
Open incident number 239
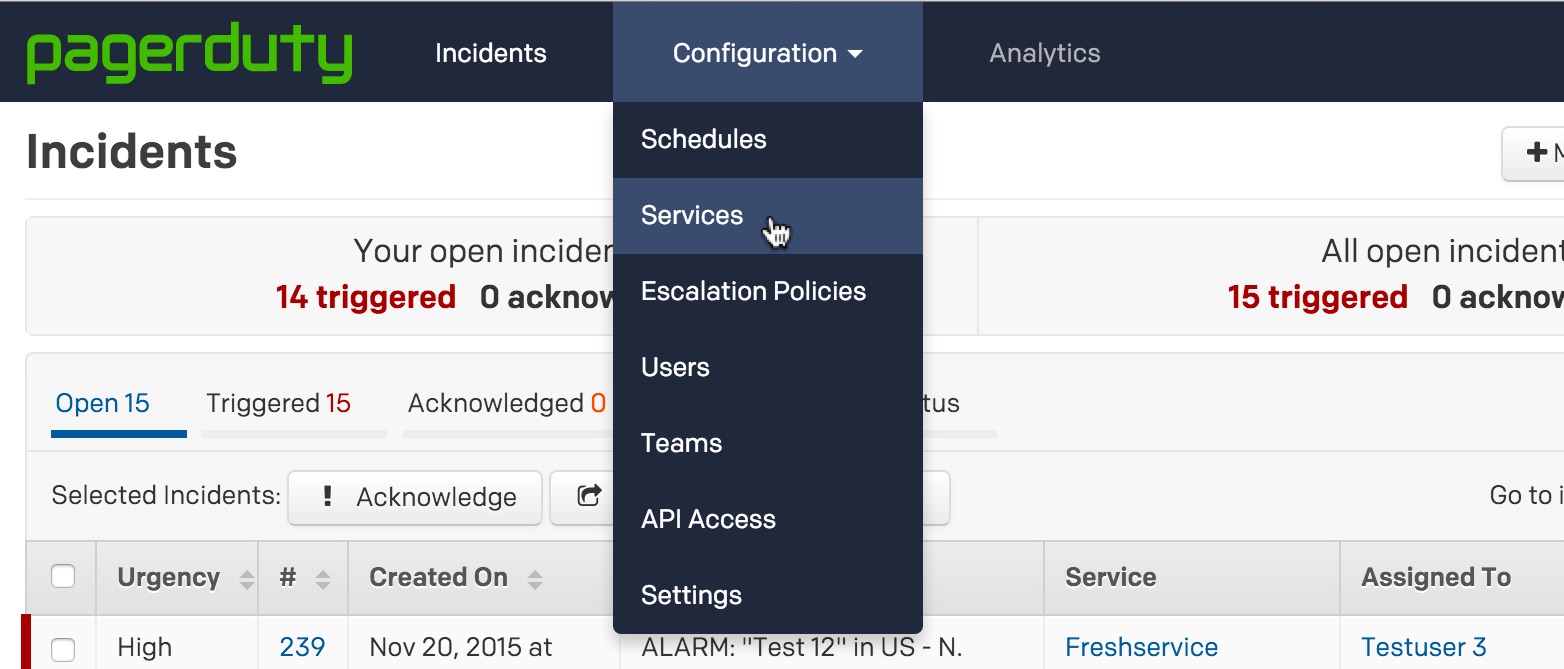[302, 646]
